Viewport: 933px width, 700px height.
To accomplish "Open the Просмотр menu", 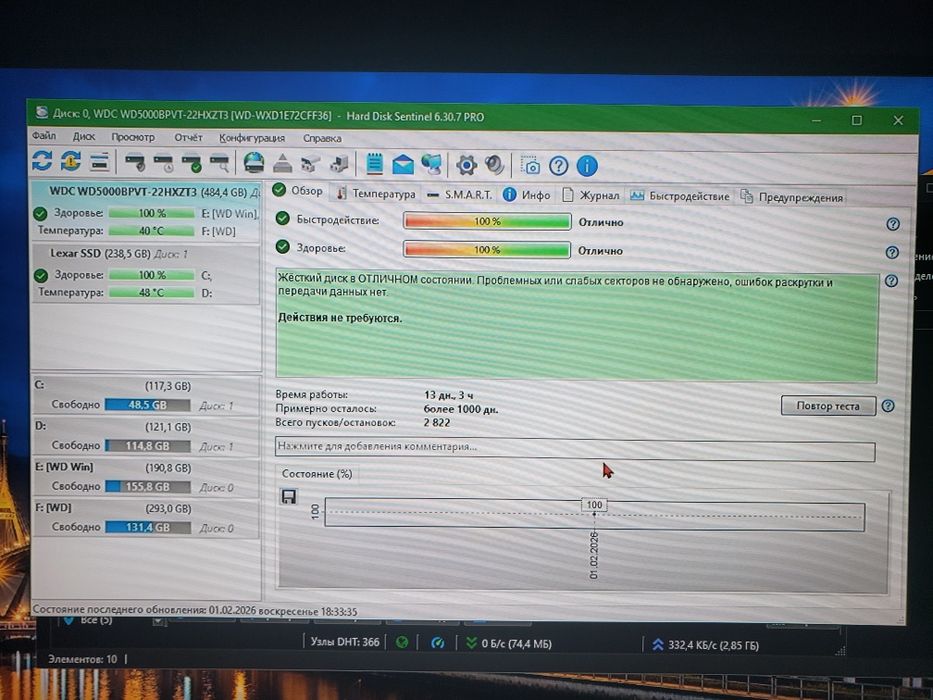I will click(133, 137).
